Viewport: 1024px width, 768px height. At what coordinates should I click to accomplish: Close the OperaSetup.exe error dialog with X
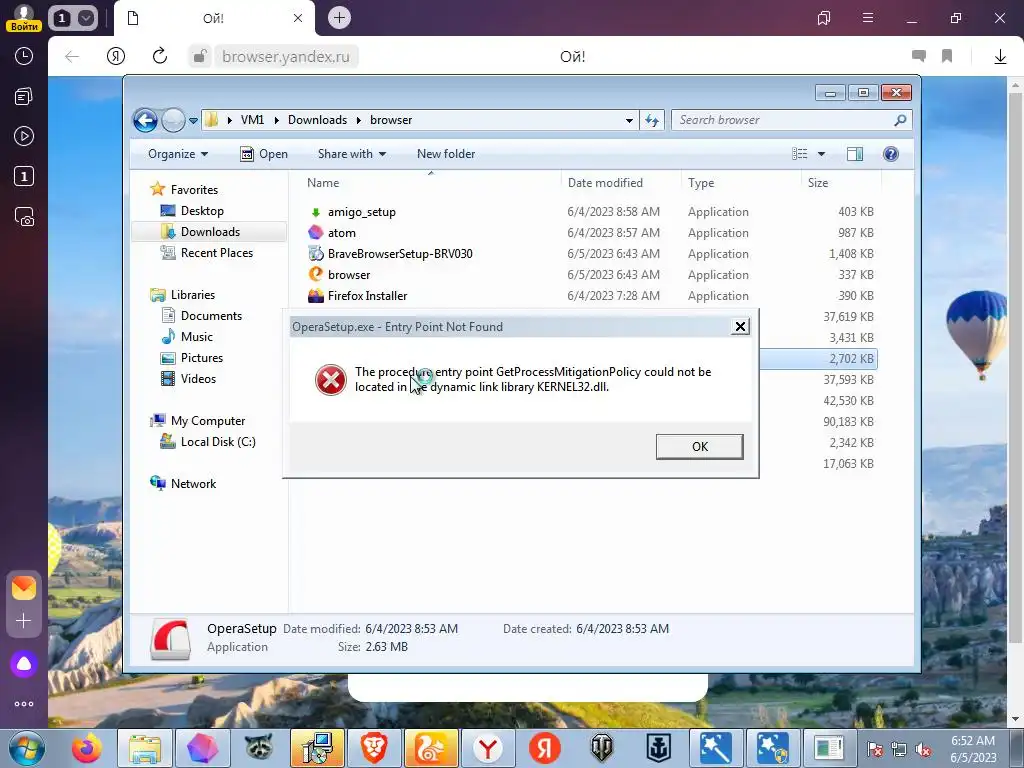point(740,327)
